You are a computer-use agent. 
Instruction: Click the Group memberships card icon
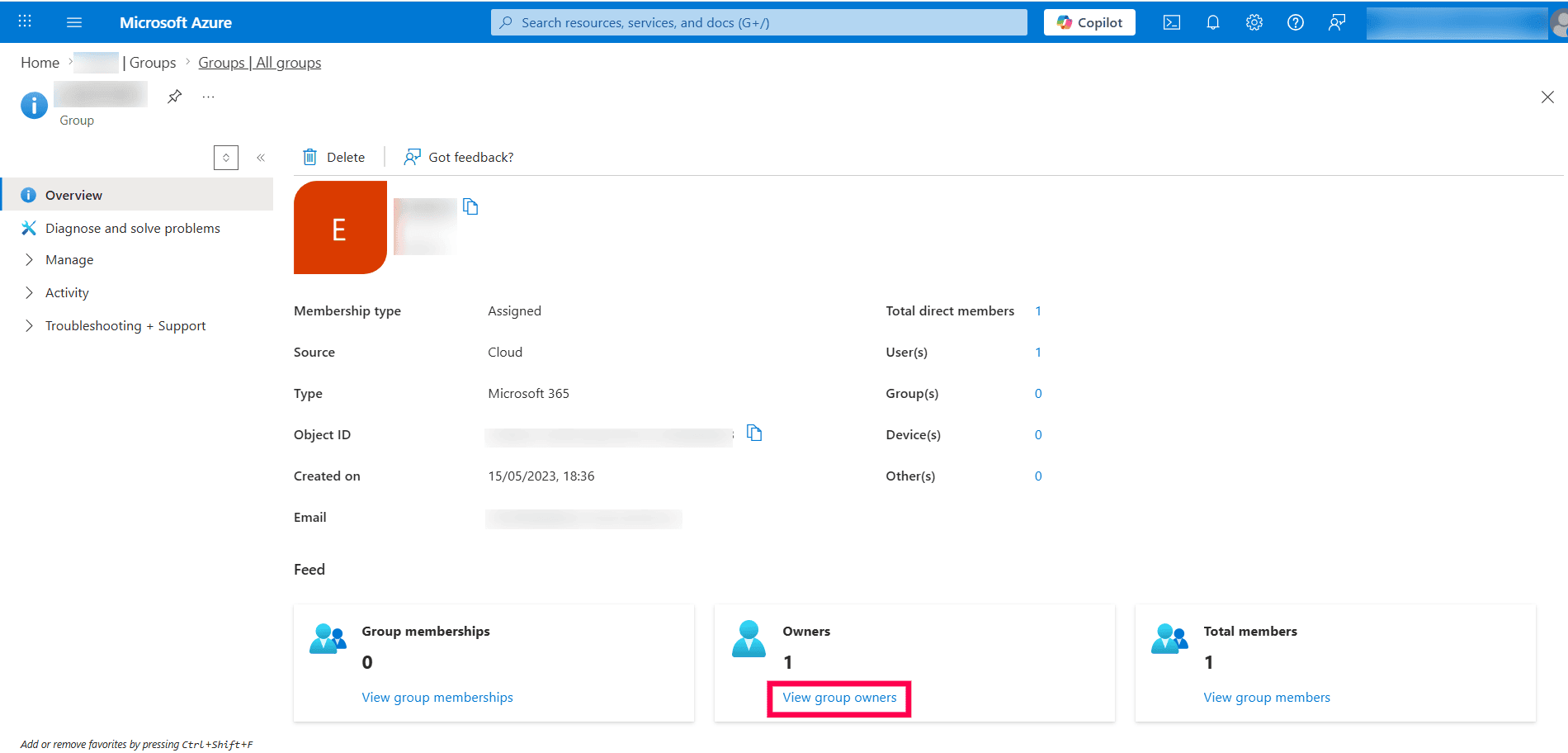[328, 639]
